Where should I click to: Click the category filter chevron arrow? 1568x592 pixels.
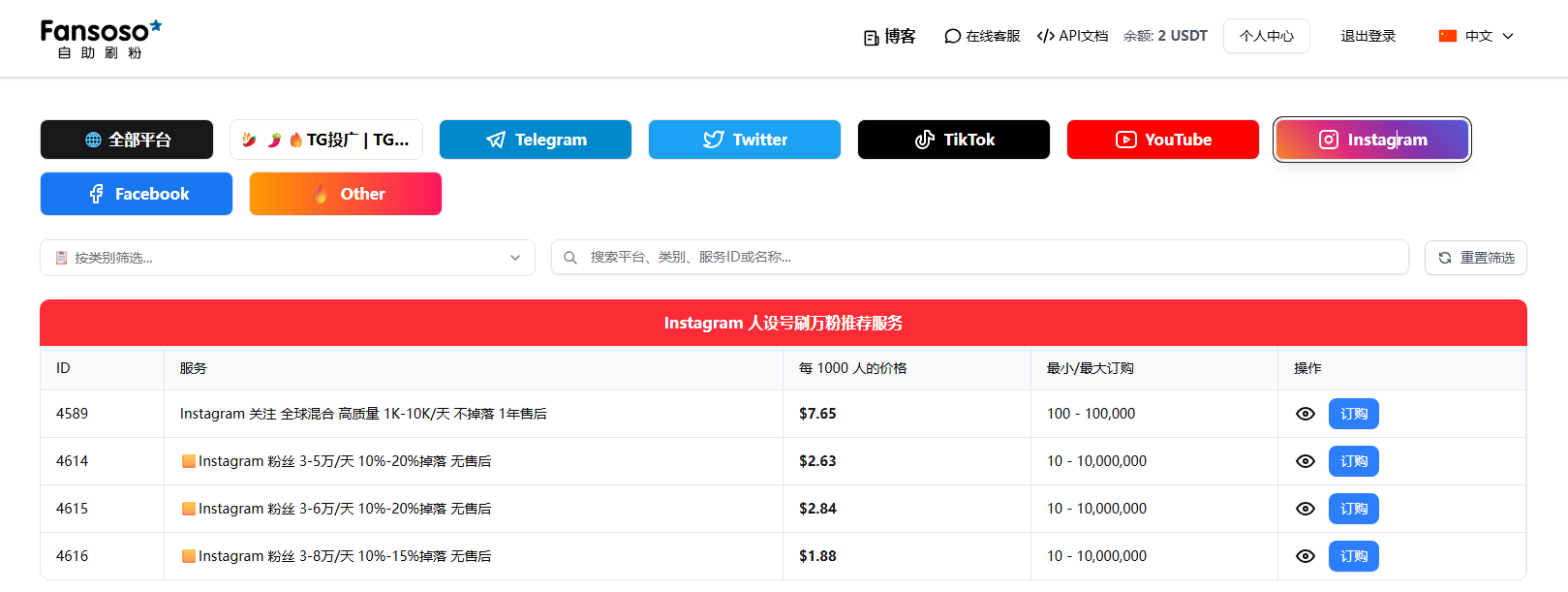(515, 258)
